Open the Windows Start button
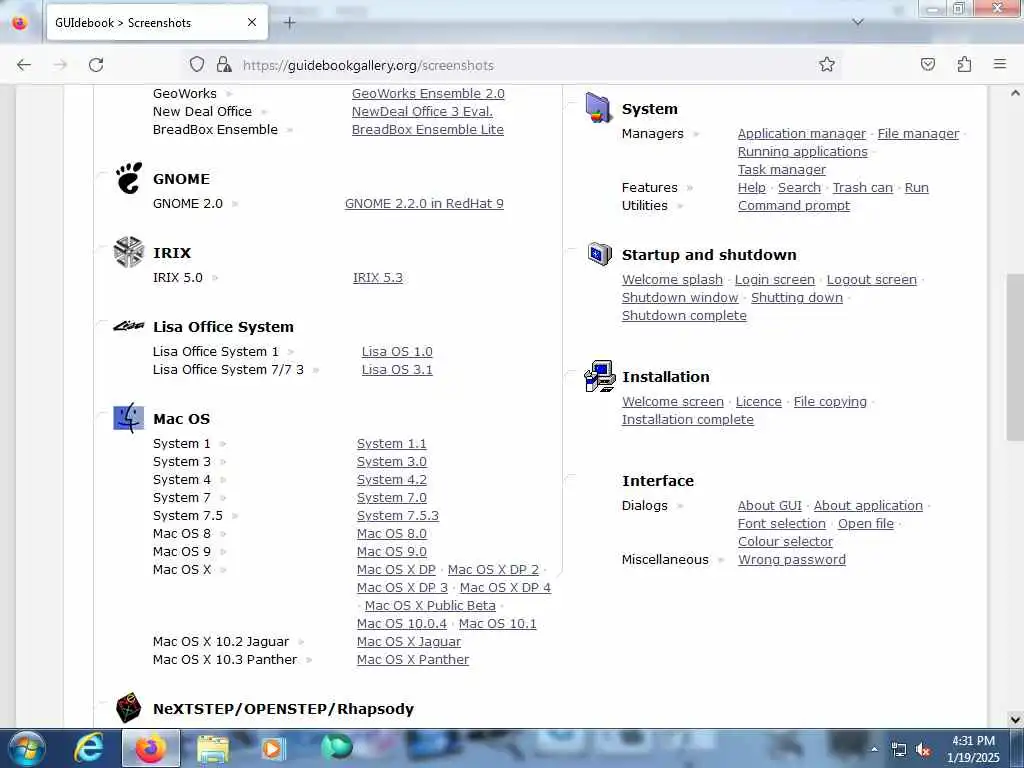The height and width of the screenshot is (768, 1024). tap(25, 748)
